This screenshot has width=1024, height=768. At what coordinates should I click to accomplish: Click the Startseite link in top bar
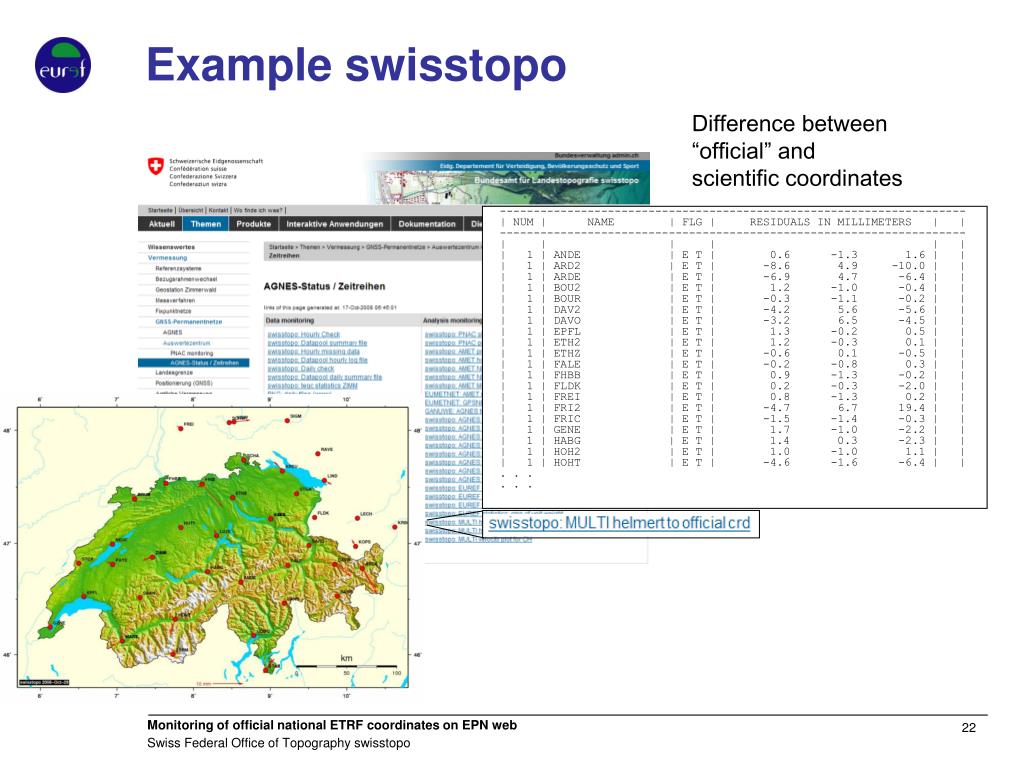[160, 210]
